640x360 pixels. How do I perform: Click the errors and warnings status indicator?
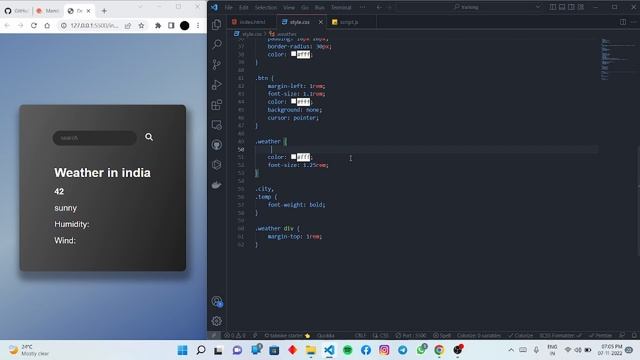235,336
